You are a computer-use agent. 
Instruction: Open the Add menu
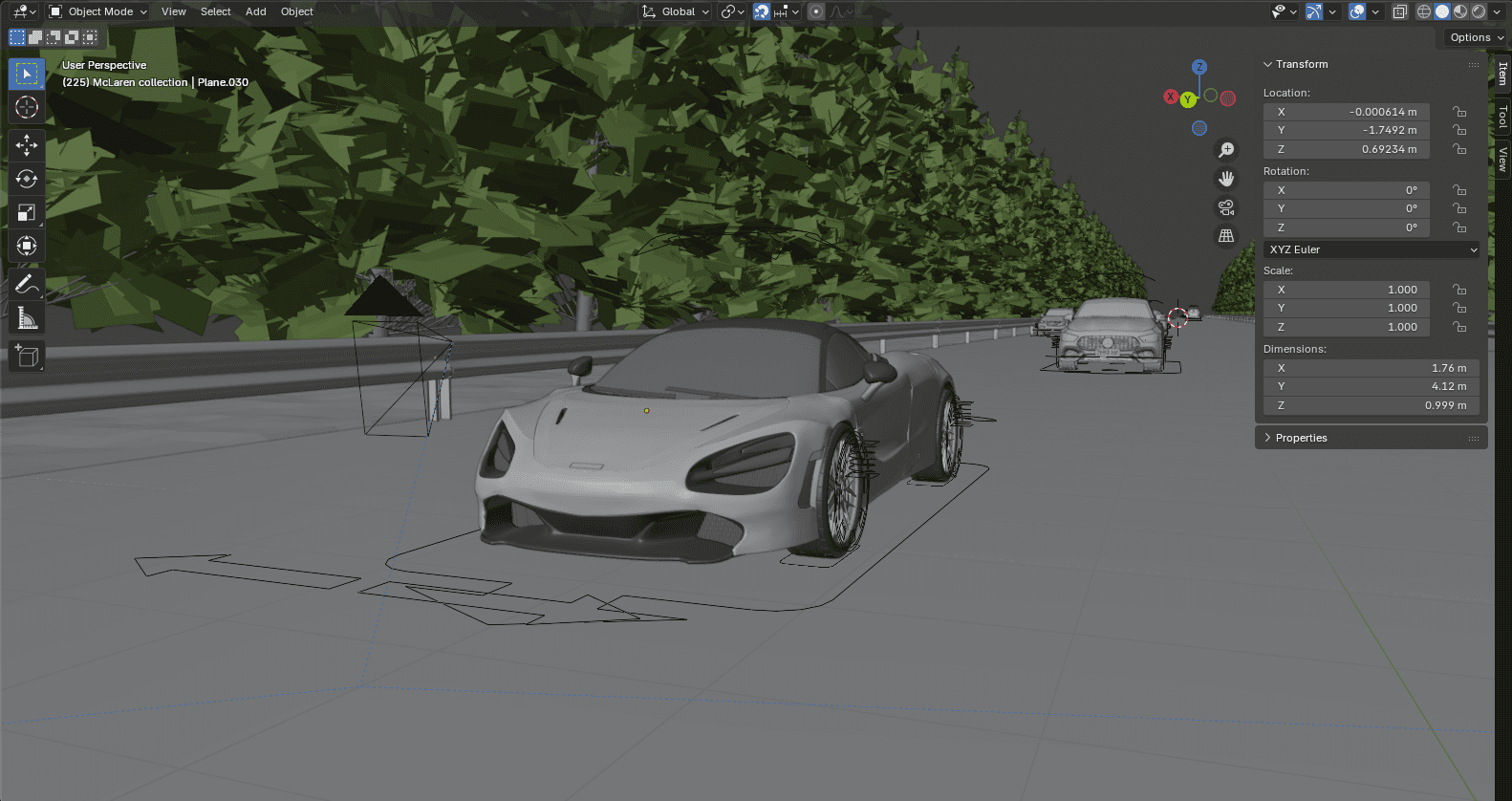coord(256,11)
